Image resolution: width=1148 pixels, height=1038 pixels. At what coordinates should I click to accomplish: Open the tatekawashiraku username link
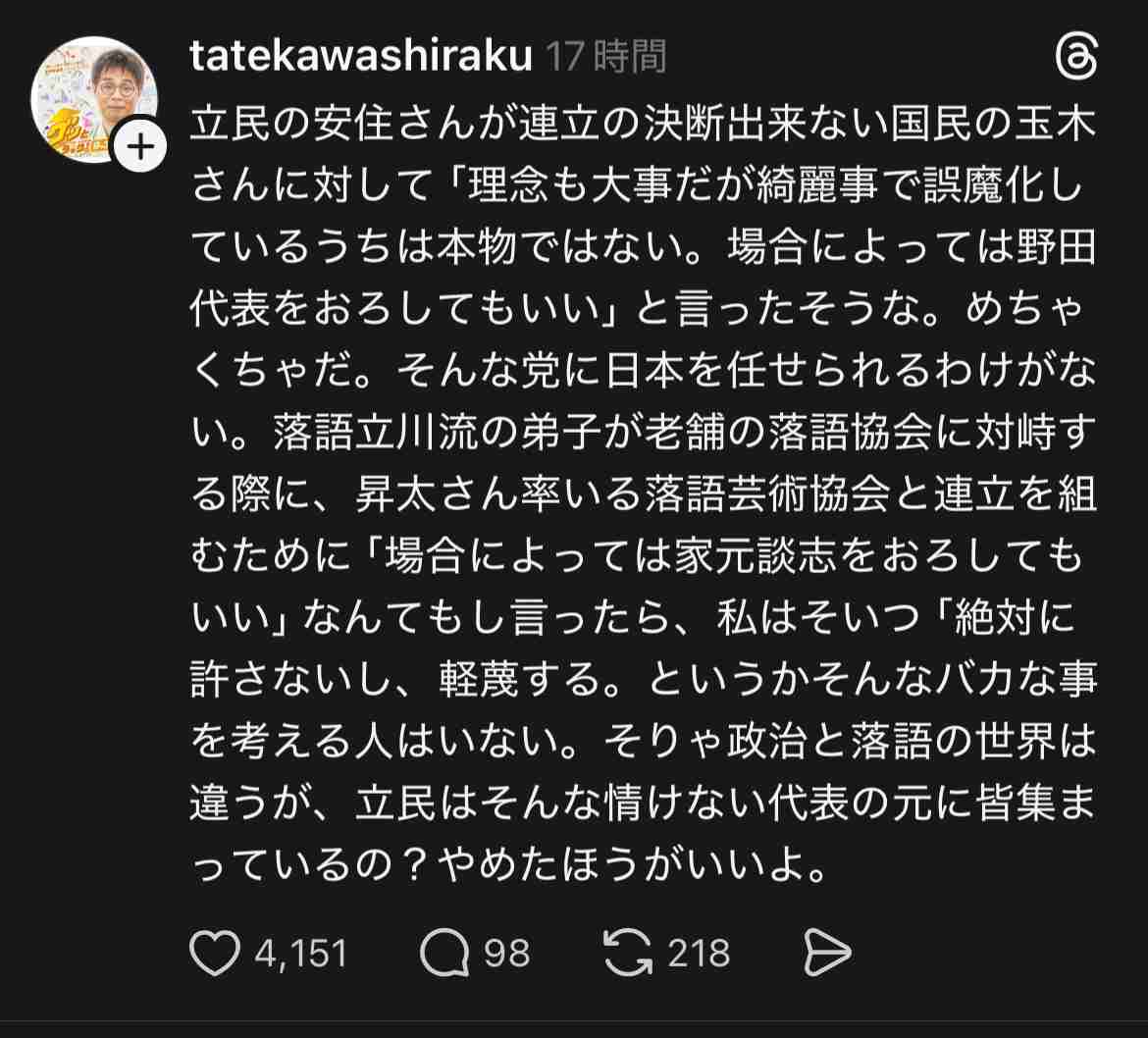pyautogui.click(x=361, y=58)
